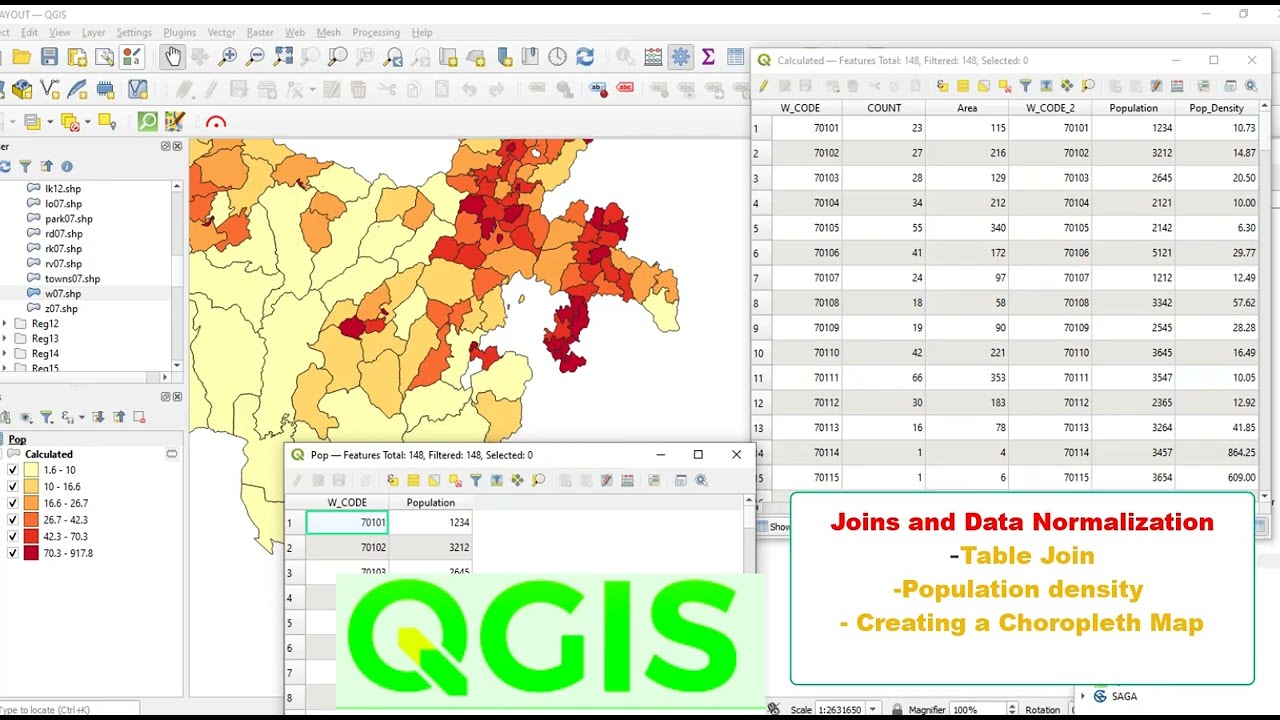Open project folder icon
1280x720 pixels.
pos(22,57)
